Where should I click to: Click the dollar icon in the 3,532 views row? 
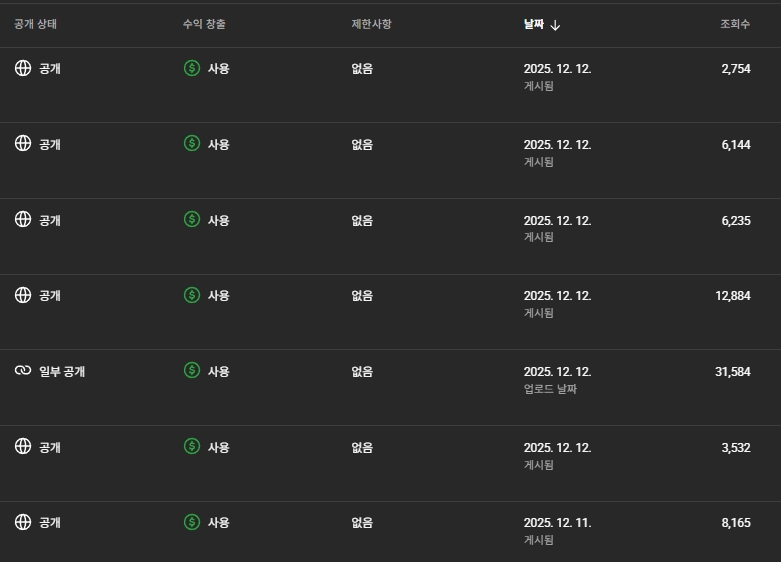(192, 446)
